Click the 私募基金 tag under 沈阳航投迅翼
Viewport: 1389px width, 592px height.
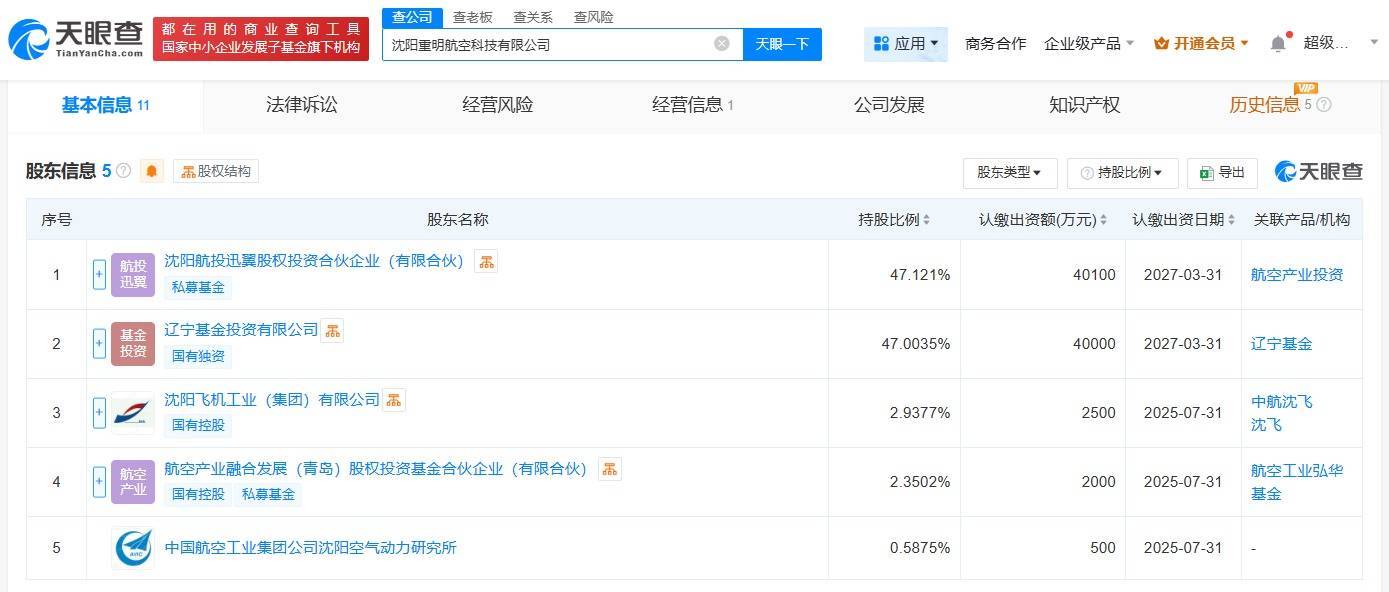[x=199, y=287]
